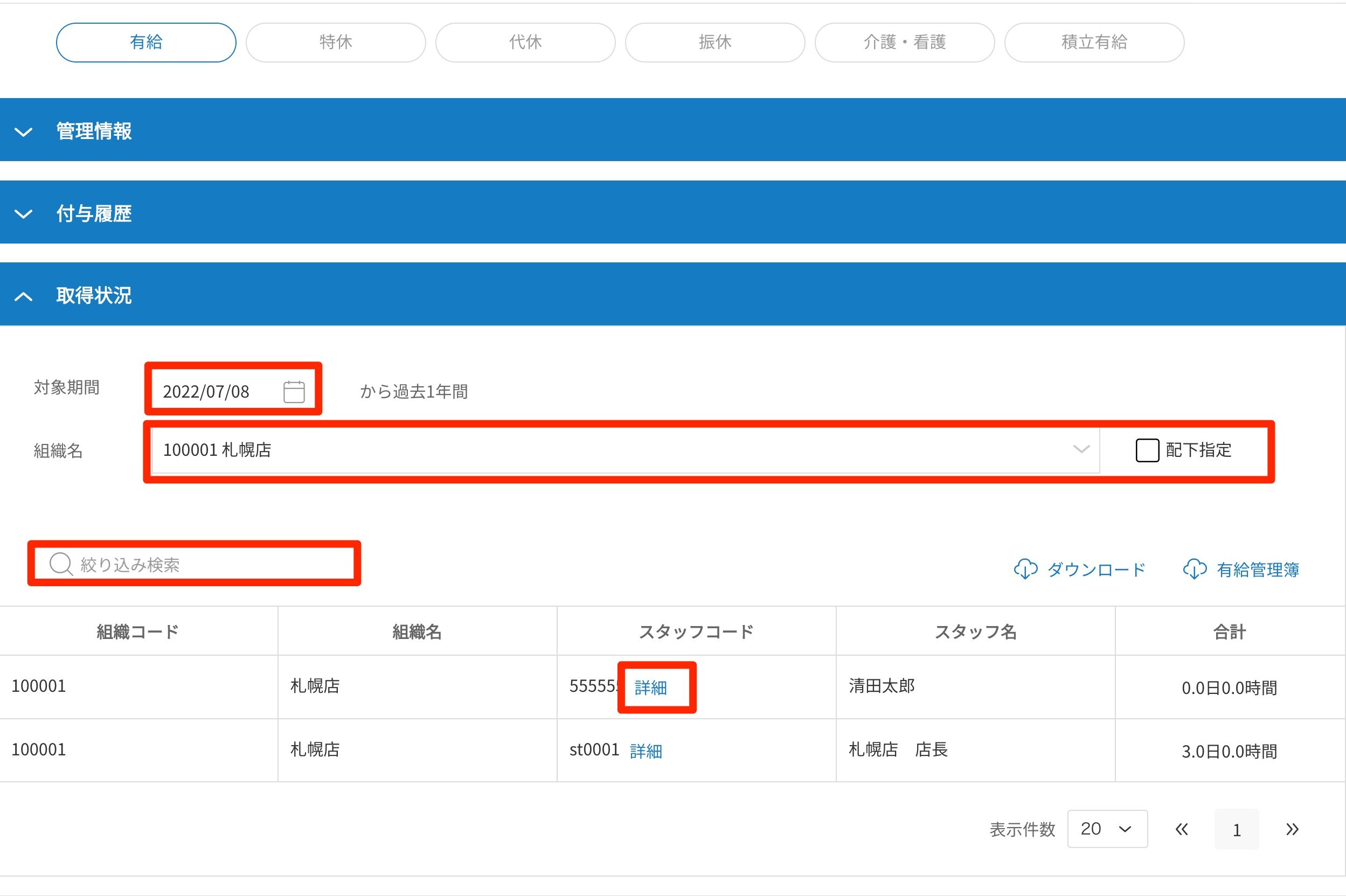The height and width of the screenshot is (896, 1346).
Task: Select the 積立有給 tab
Action: tap(1093, 42)
